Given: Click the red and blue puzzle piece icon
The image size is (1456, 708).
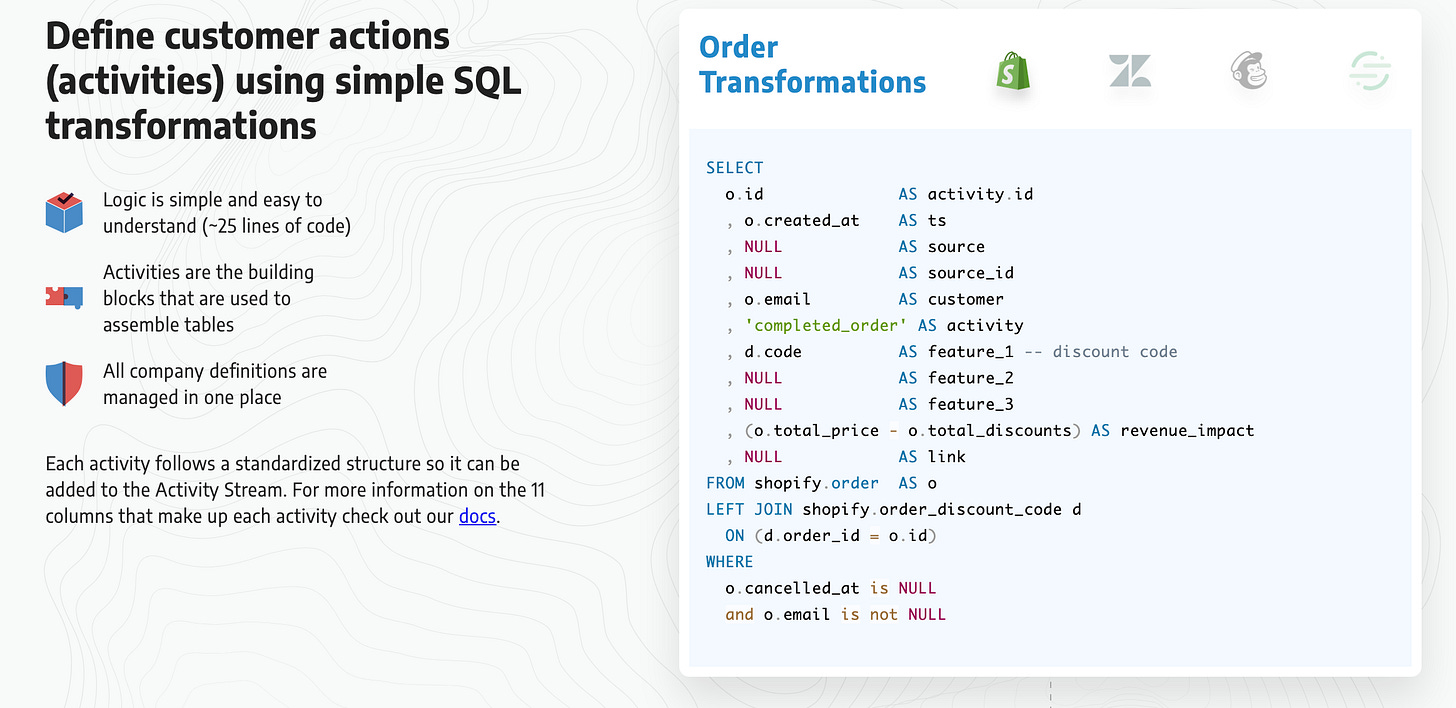Looking at the screenshot, I should click(x=64, y=297).
